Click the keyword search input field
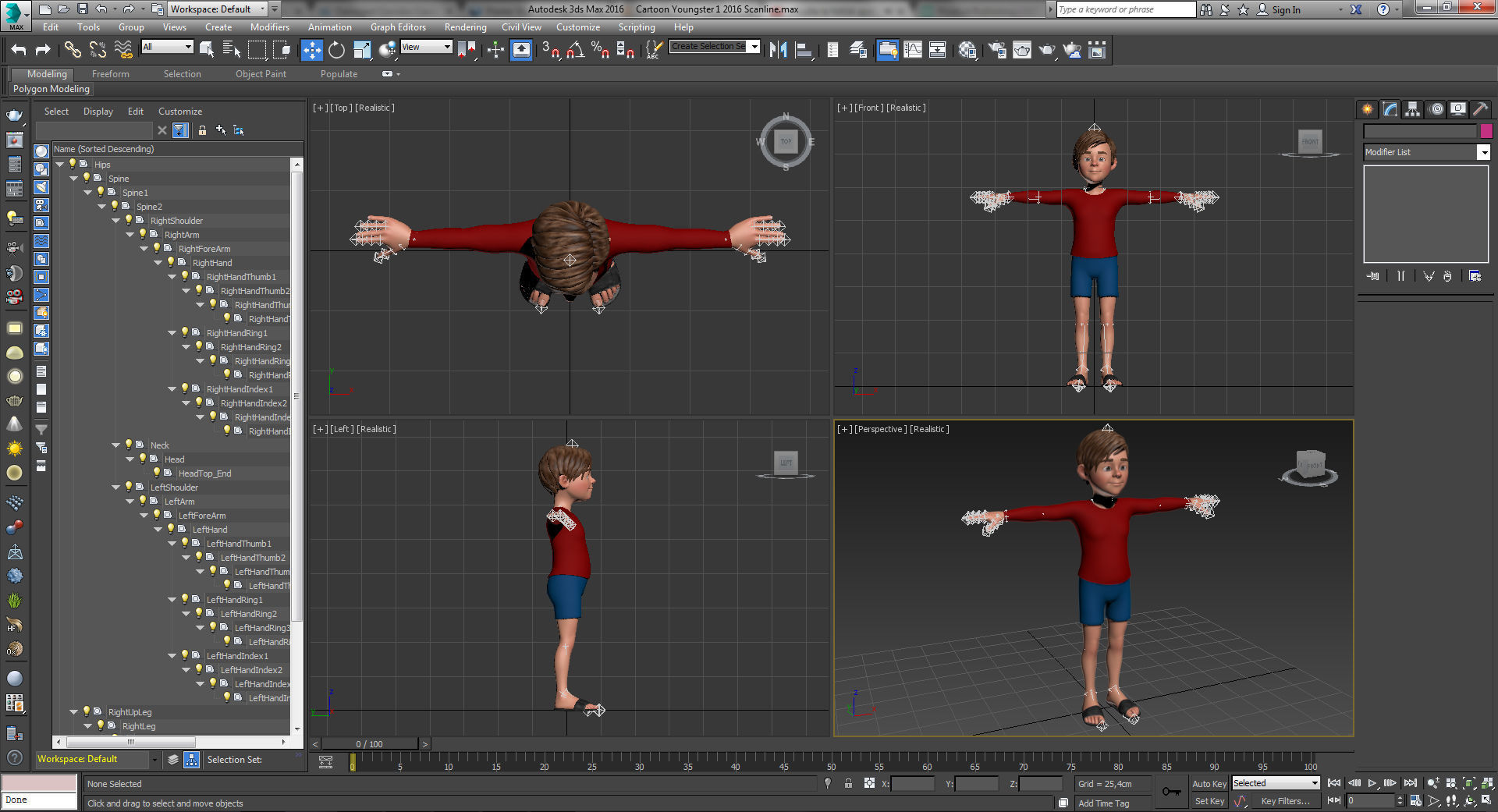This screenshot has width=1498, height=812. (1125, 9)
